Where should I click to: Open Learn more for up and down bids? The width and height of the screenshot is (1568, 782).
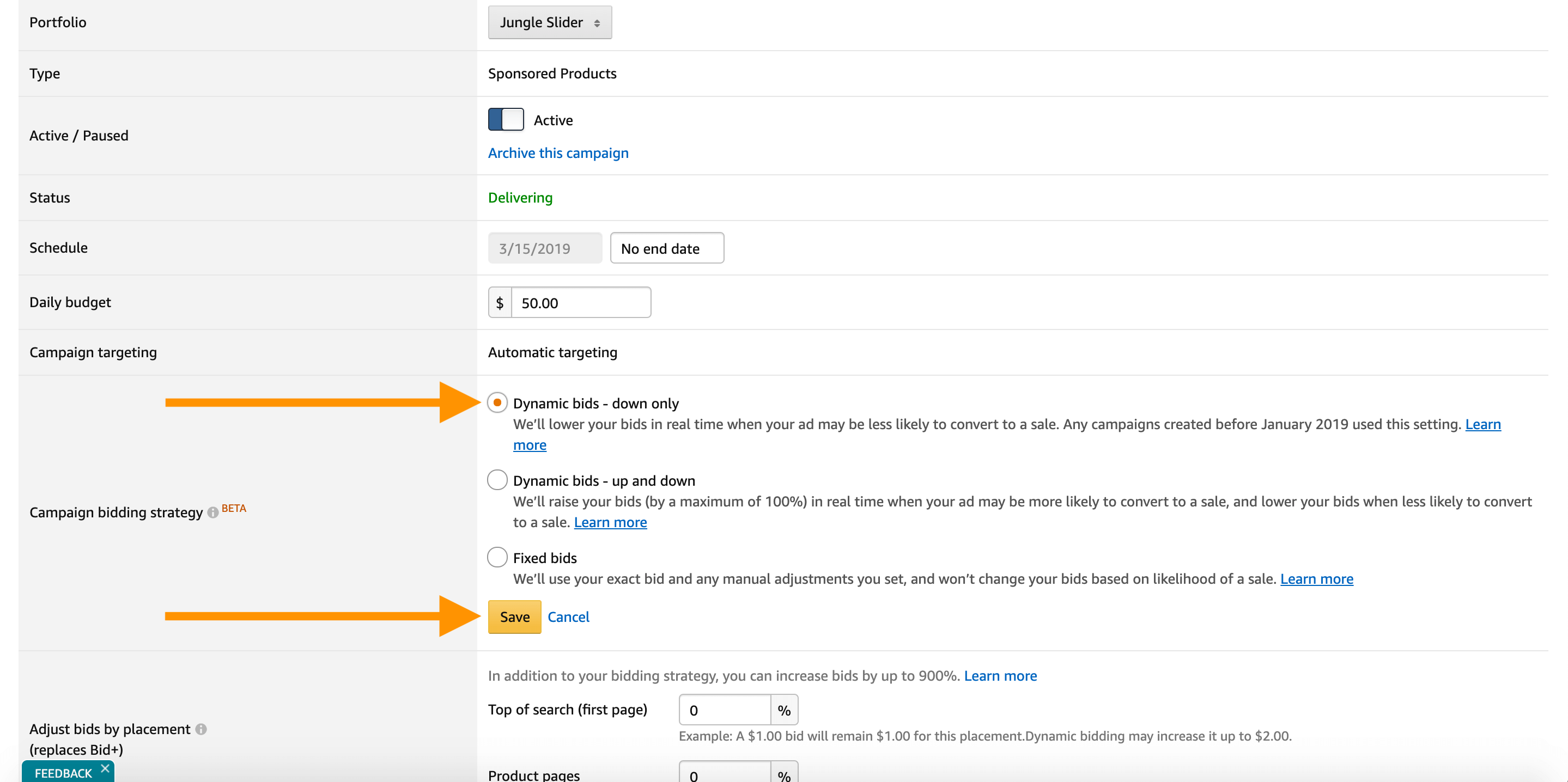pyautogui.click(x=610, y=522)
